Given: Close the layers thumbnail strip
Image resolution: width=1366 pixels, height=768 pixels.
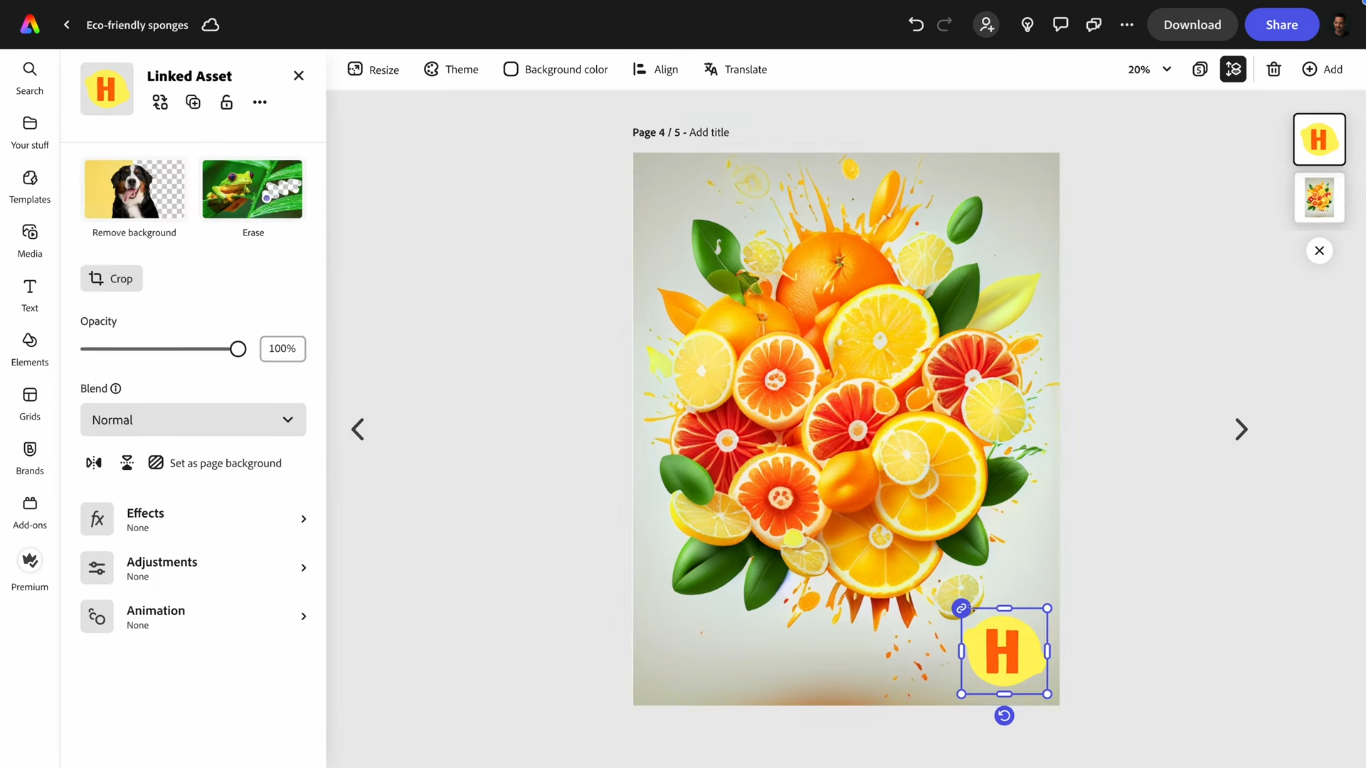Looking at the screenshot, I should (x=1319, y=251).
